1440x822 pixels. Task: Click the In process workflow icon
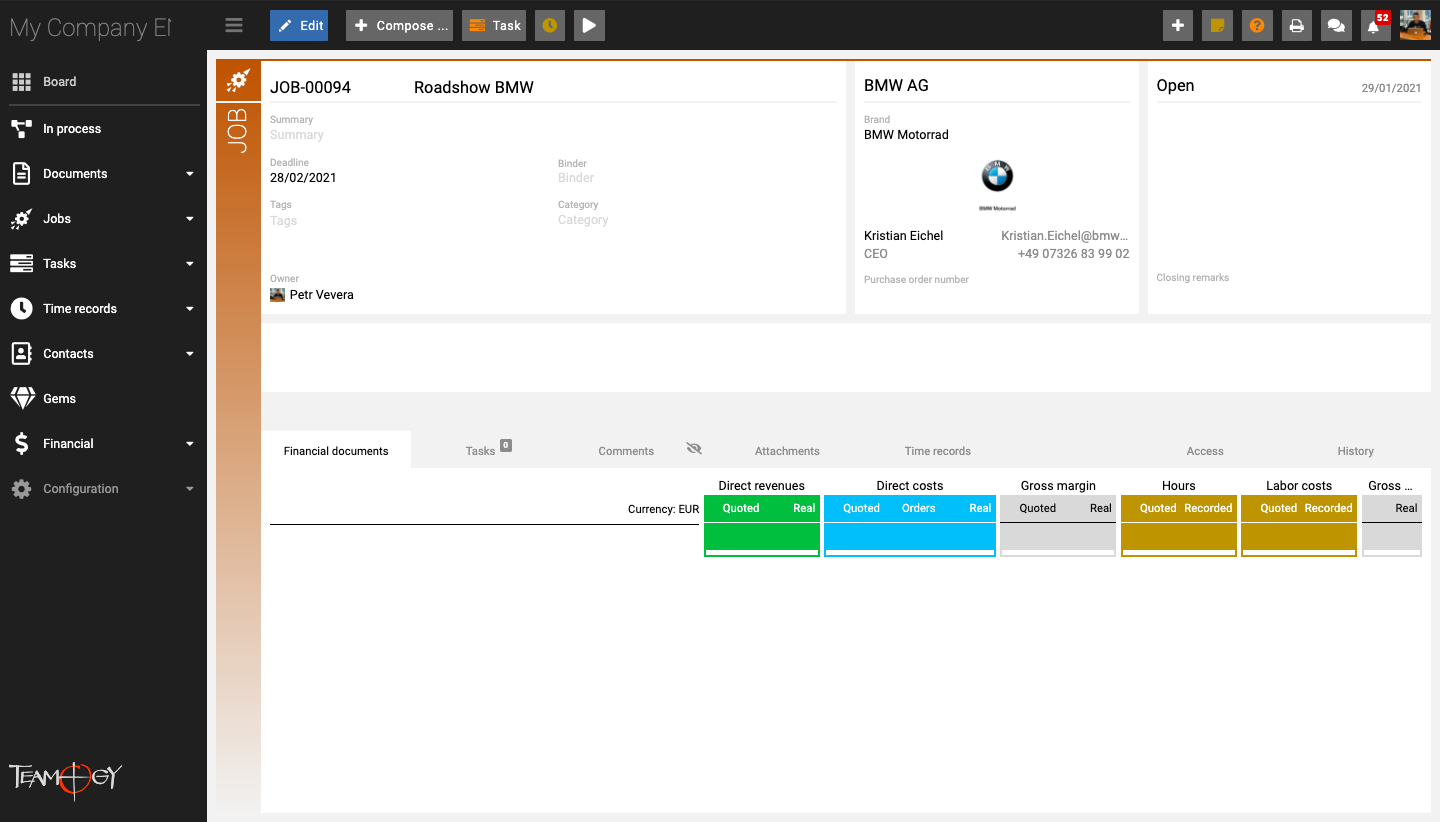(22, 129)
